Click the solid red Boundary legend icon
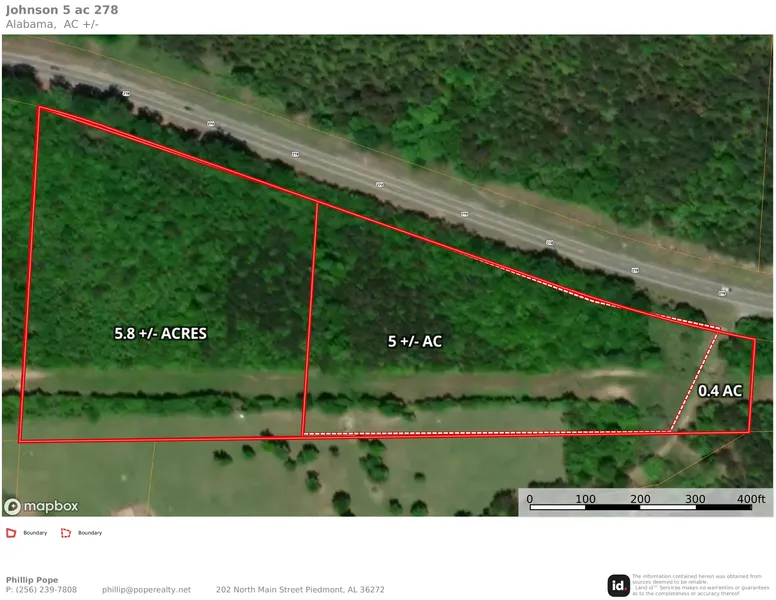776x600 pixels. coord(11,533)
